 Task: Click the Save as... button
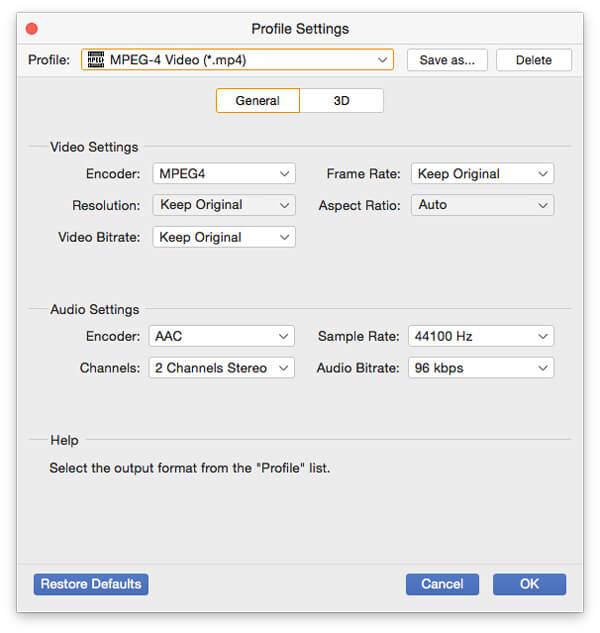pyautogui.click(x=447, y=60)
